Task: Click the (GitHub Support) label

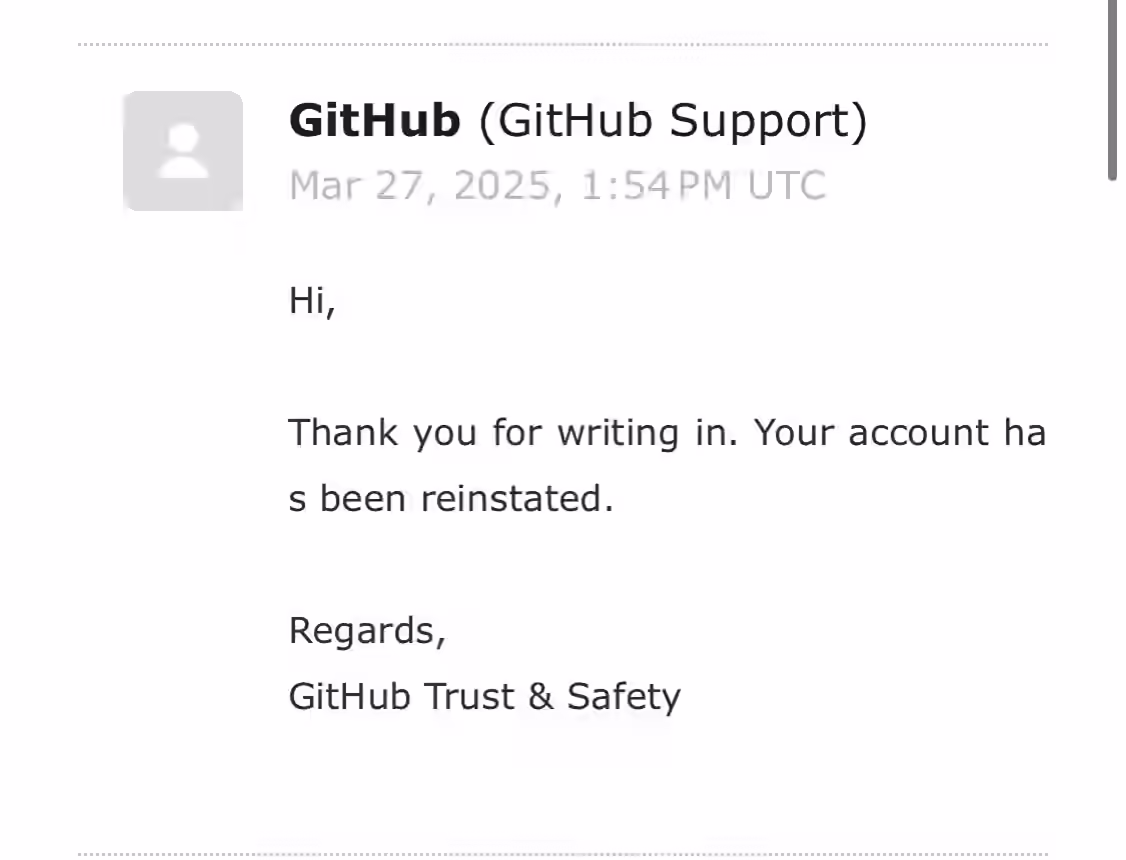Action: [x=673, y=121]
